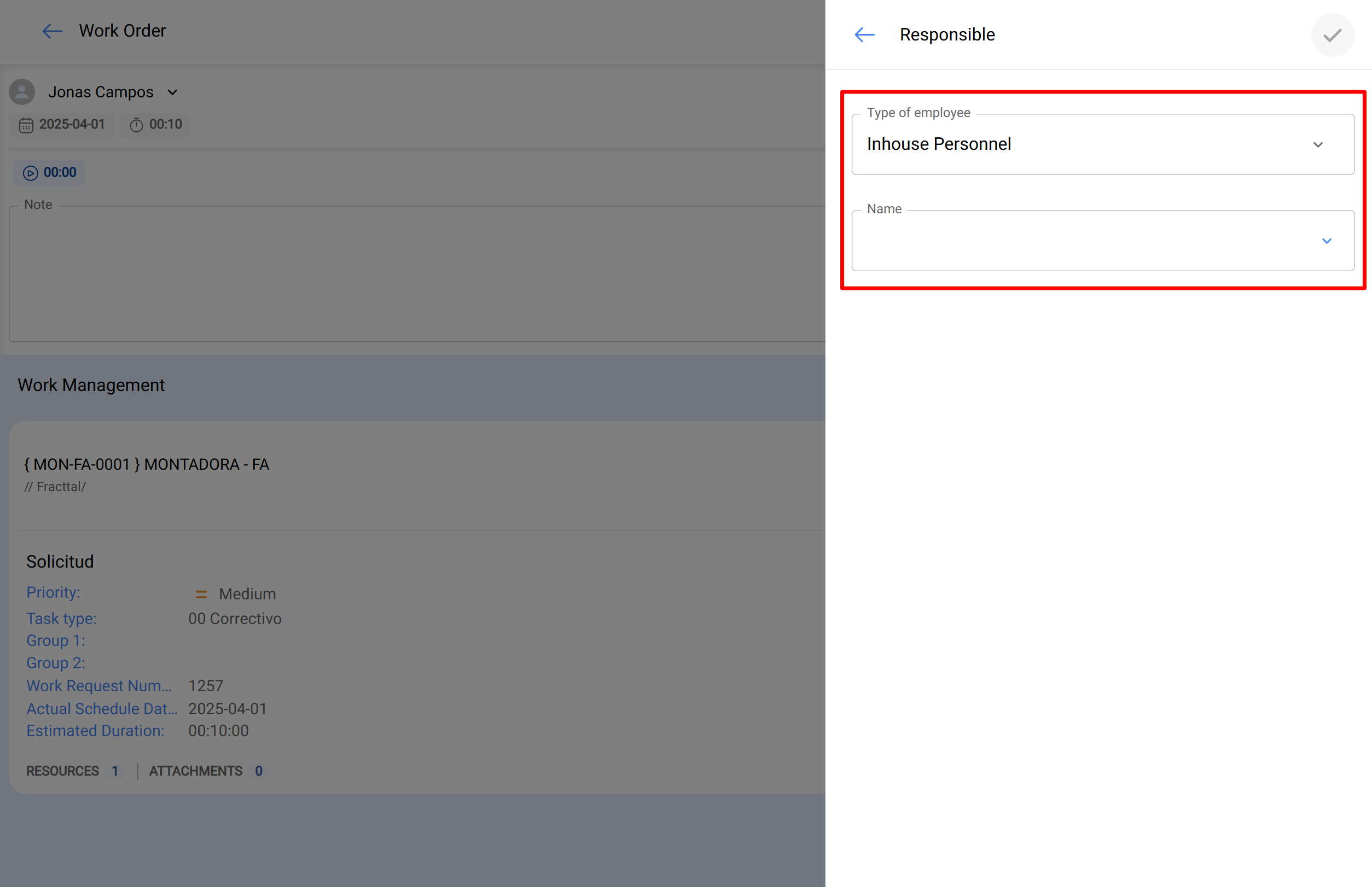Click the Inhouse Personnel selected value

pyautogui.click(x=939, y=144)
